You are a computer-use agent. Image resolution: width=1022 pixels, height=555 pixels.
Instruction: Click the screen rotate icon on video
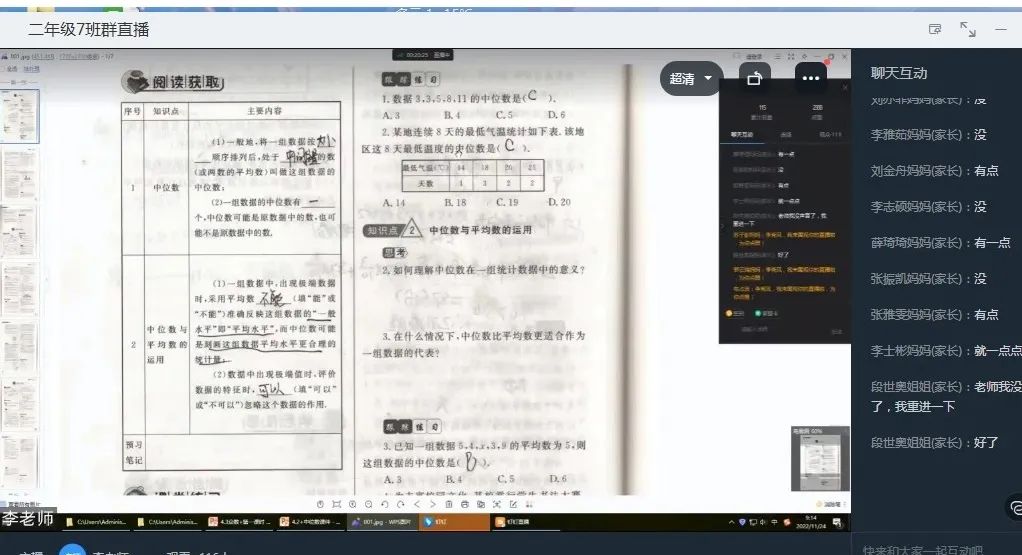pyautogui.click(x=755, y=78)
